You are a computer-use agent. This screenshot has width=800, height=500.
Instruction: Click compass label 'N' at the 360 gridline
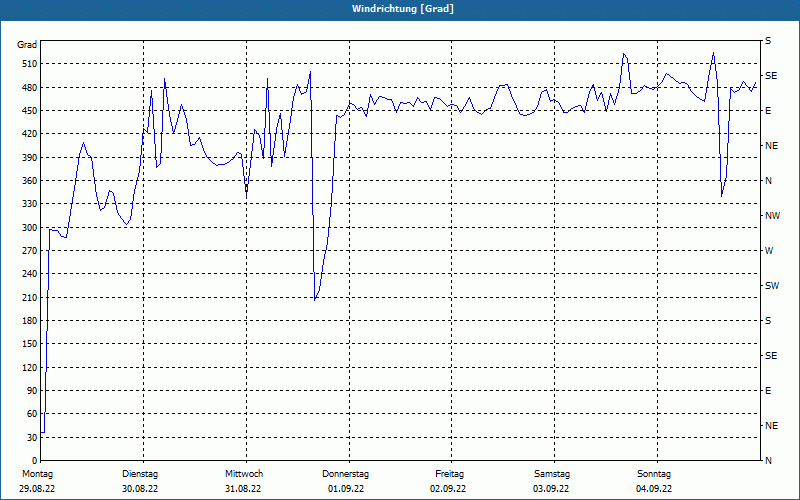pos(768,181)
